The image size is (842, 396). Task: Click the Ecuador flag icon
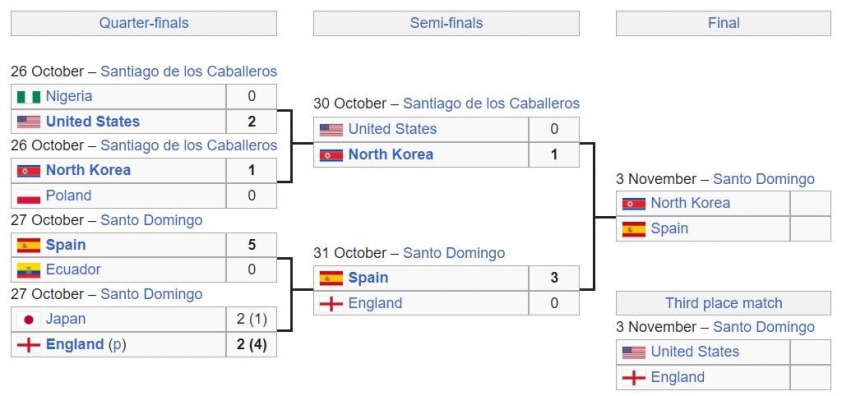click(28, 270)
